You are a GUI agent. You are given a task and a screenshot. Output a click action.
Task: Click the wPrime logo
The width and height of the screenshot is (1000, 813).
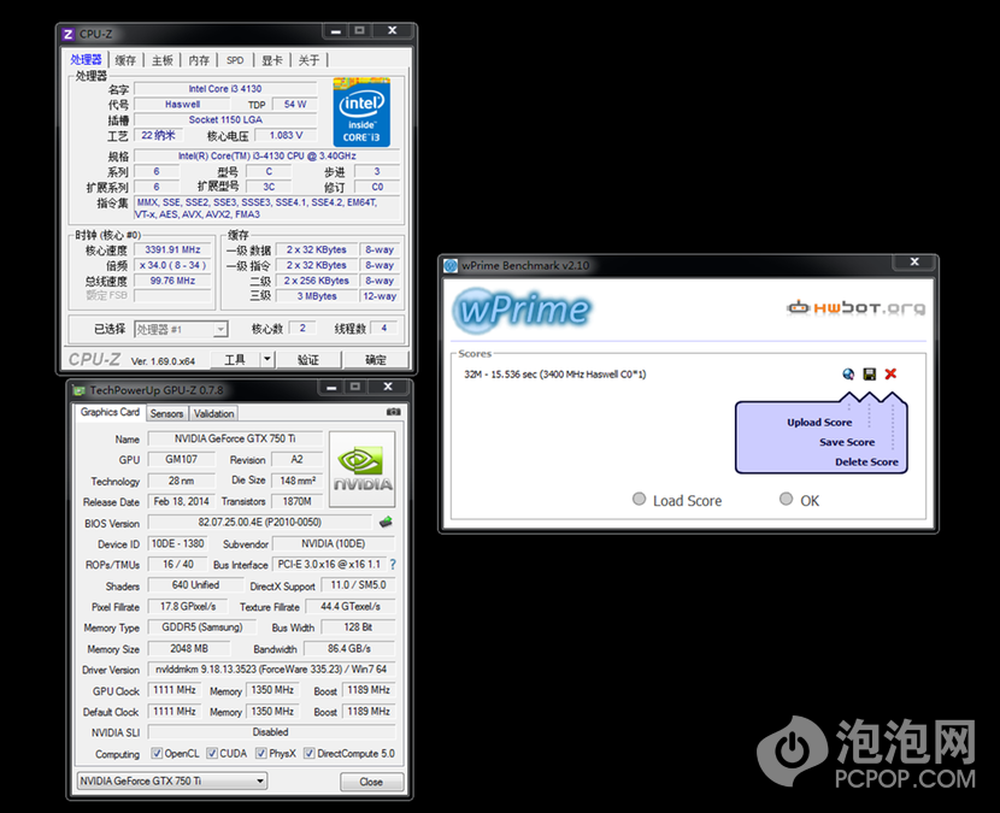click(x=522, y=311)
